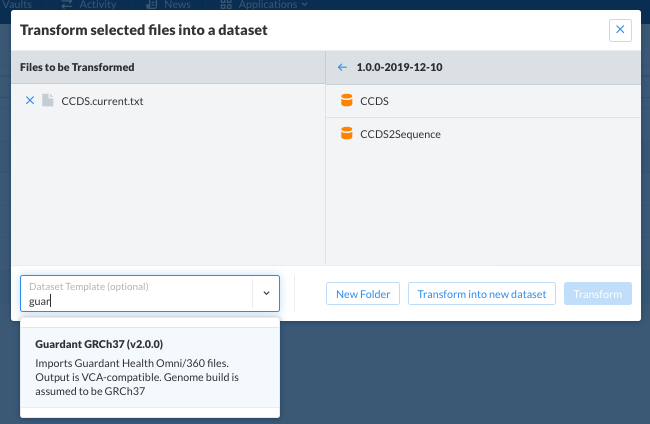This screenshot has width=650, height=424.
Task: Click the New Folder button
Action: point(363,294)
